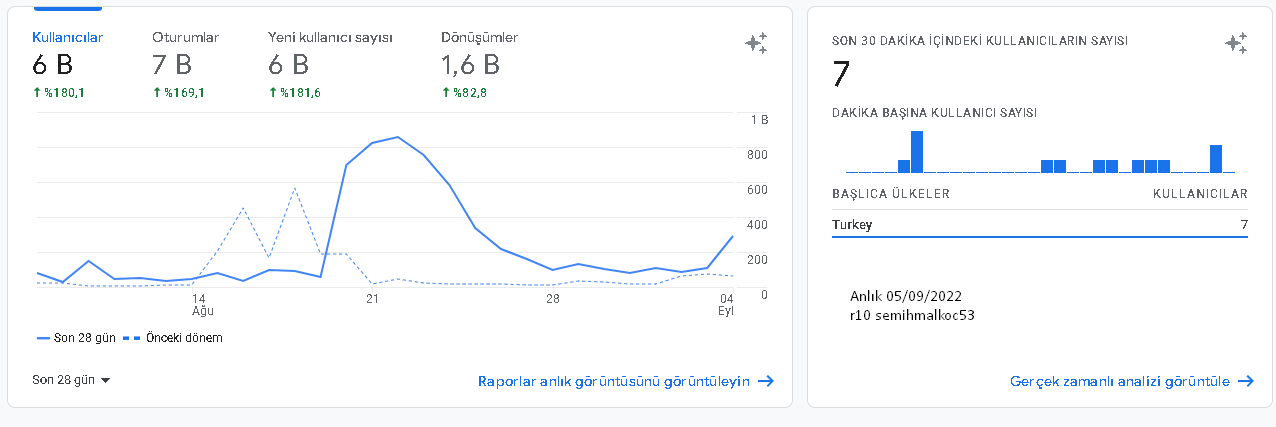The image size is (1276, 427).
Task: Click the chart peak near 21 Ağu
Action: (x=397, y=137)
